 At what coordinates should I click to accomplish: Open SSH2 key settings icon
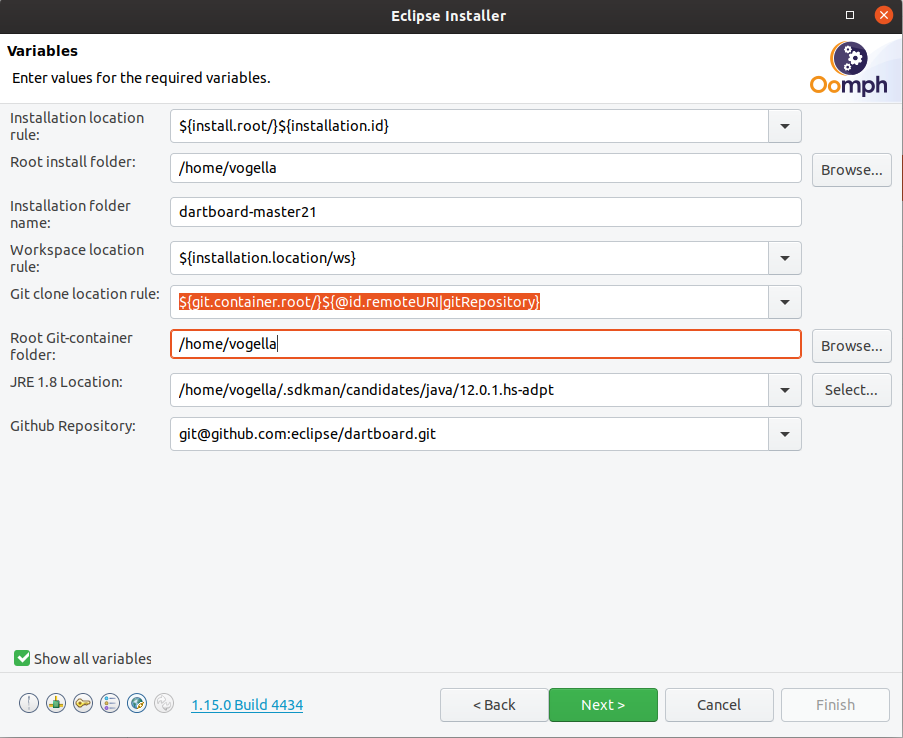point(83,703)
